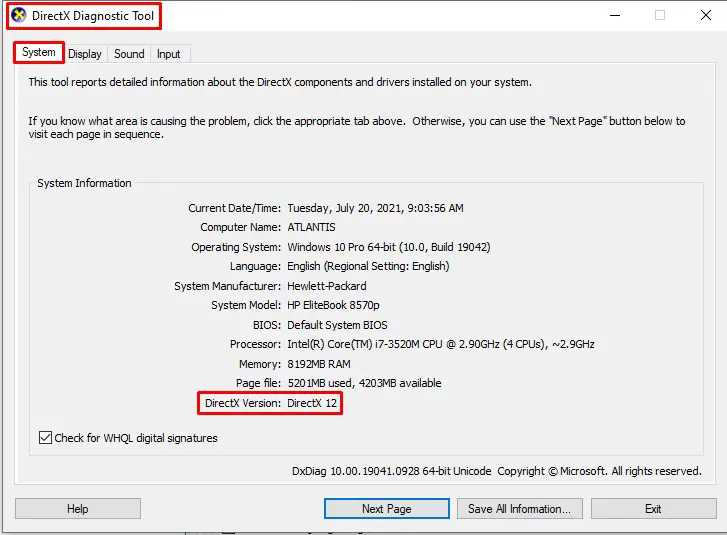The height and width of the screenshot is (535, 727).
Task: Switch to the System tab
Action: coord(38,52)
